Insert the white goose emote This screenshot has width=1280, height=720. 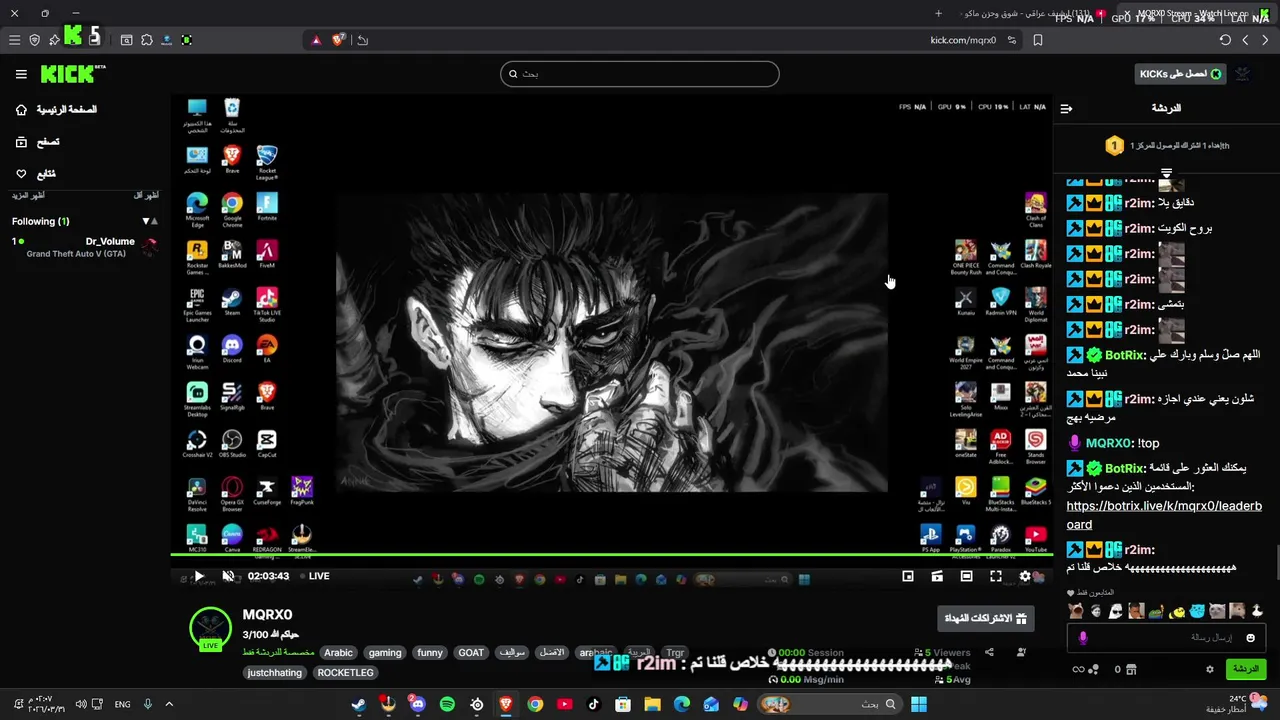[1258, 611]
